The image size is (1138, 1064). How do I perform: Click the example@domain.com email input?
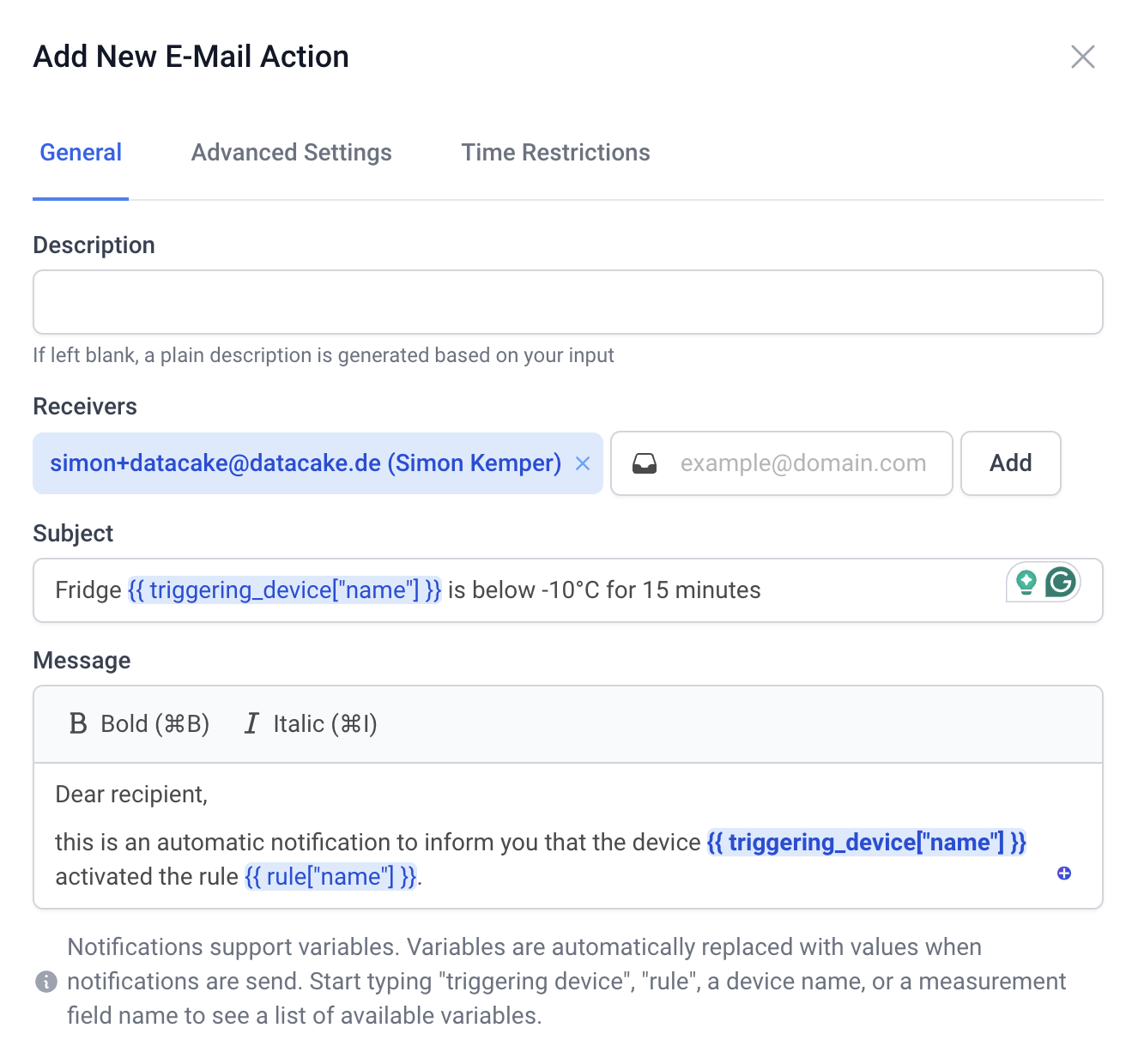(802, 463)
